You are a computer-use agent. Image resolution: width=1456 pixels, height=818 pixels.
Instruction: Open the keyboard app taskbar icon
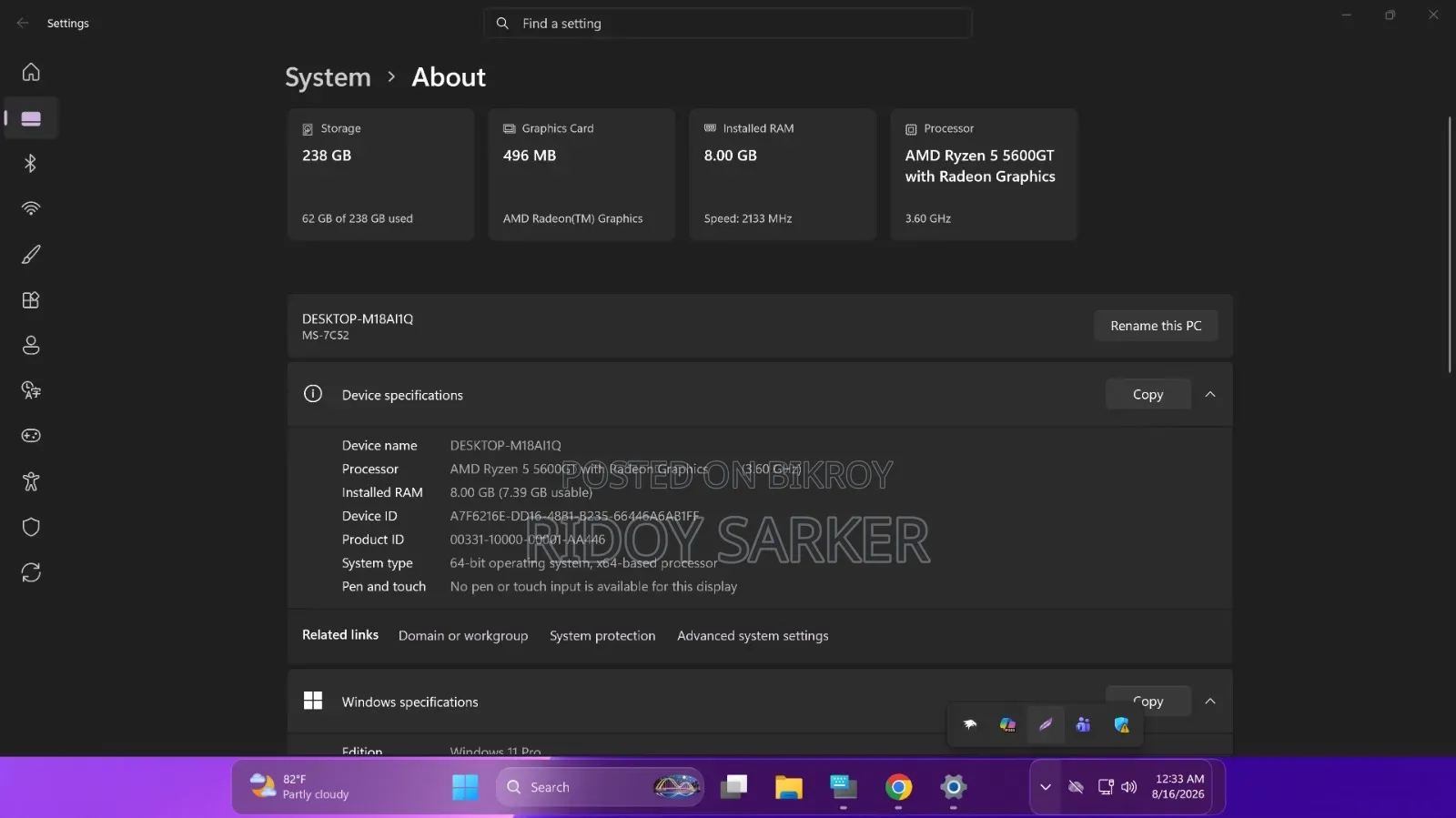(843, 787)
